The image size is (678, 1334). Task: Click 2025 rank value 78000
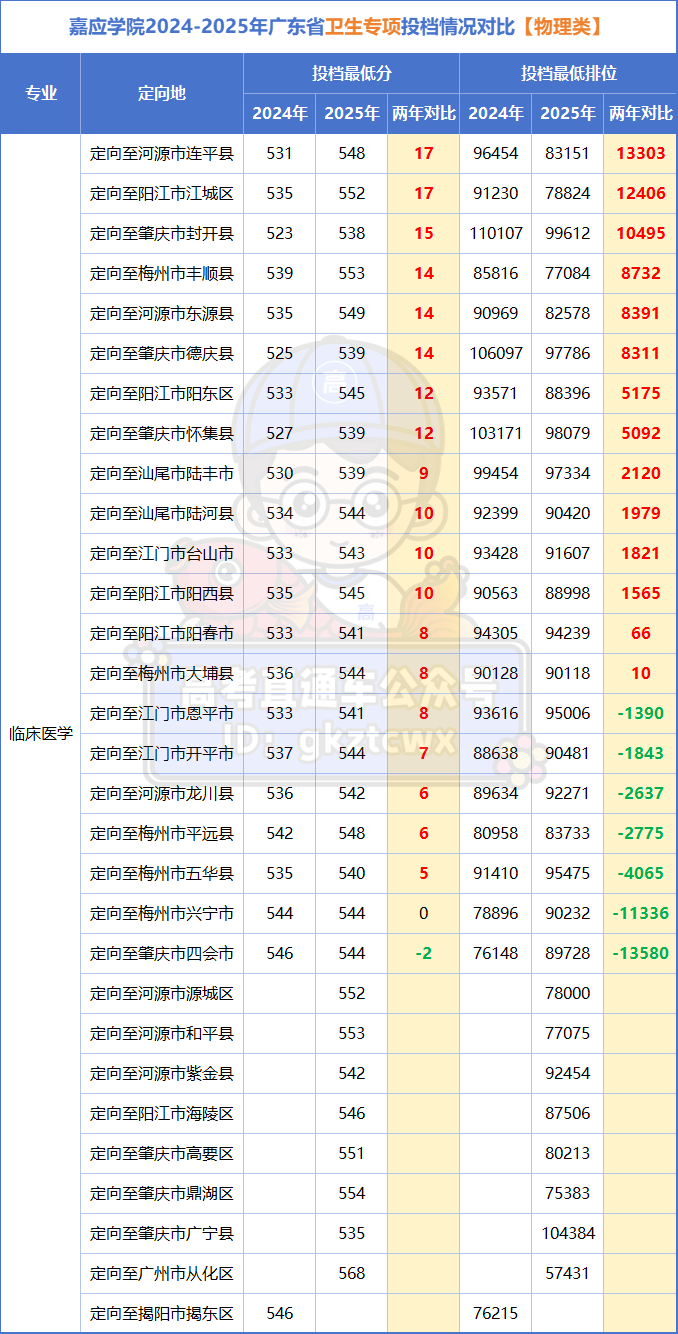568,994
